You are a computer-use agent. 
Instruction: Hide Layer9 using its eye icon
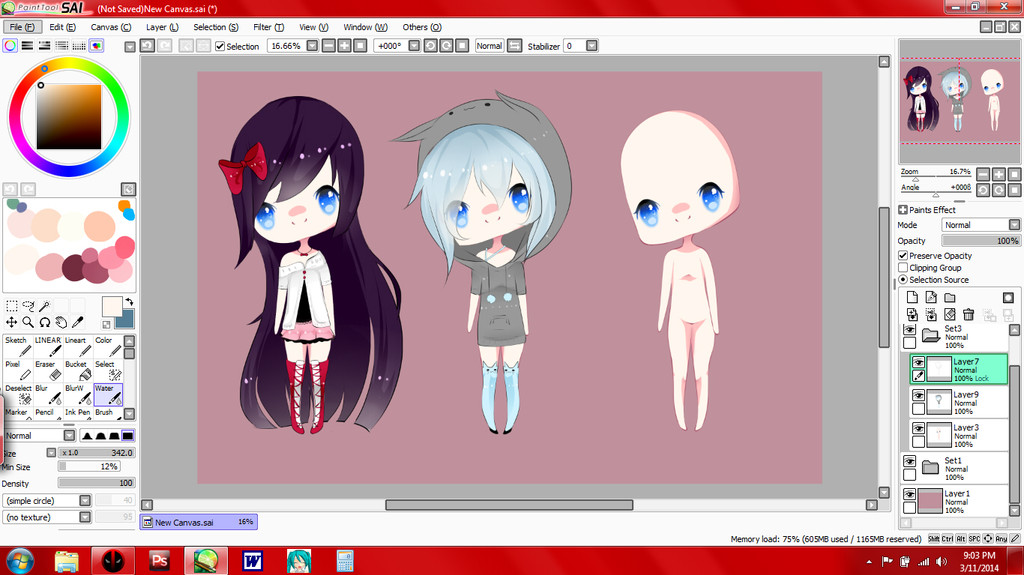pyautogui.click(x=918, y=395)
